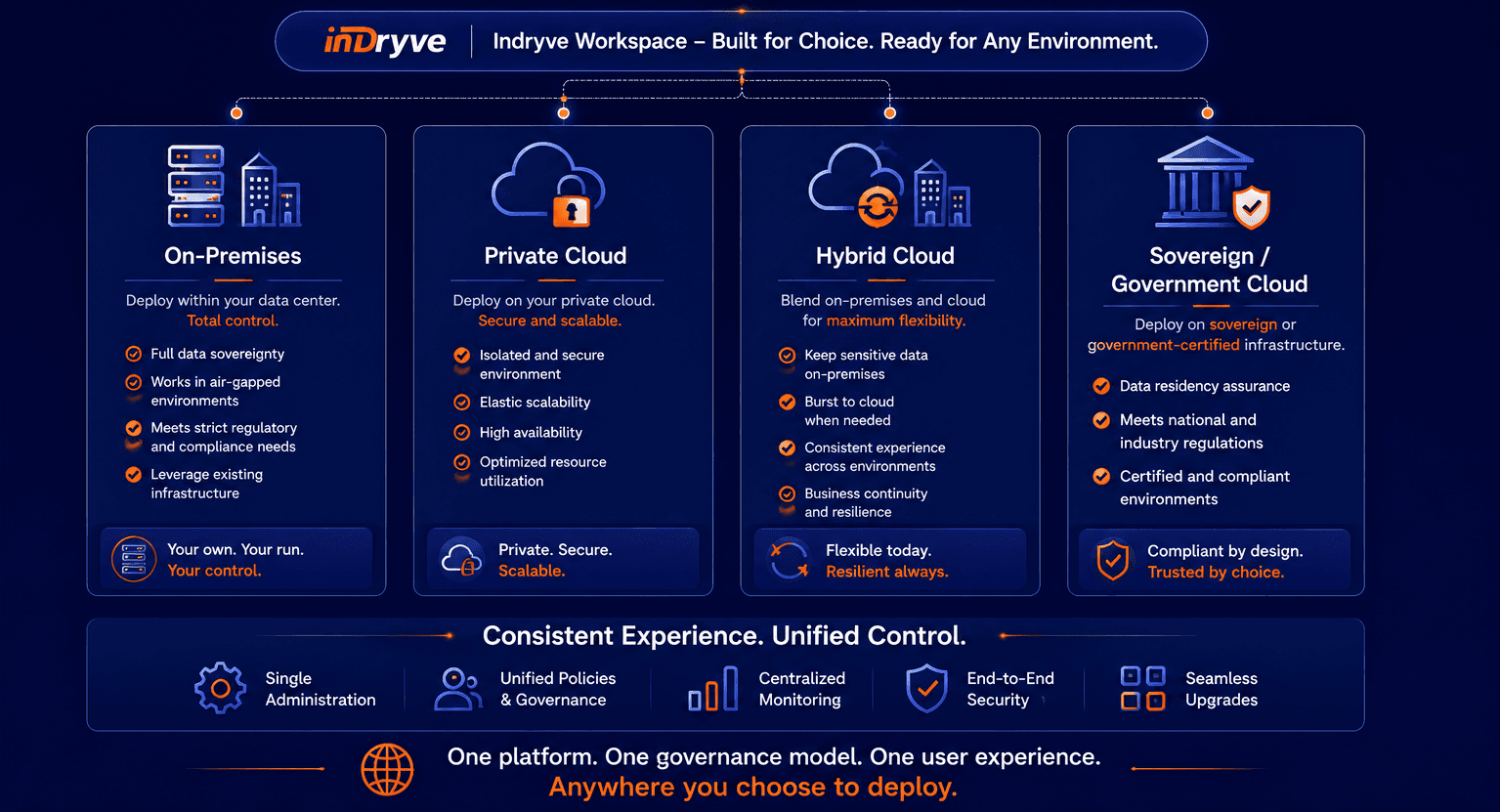Click the check icon beside 'Optimized resource utilization'
This screenshot has height=812, width=1500.
462,462
